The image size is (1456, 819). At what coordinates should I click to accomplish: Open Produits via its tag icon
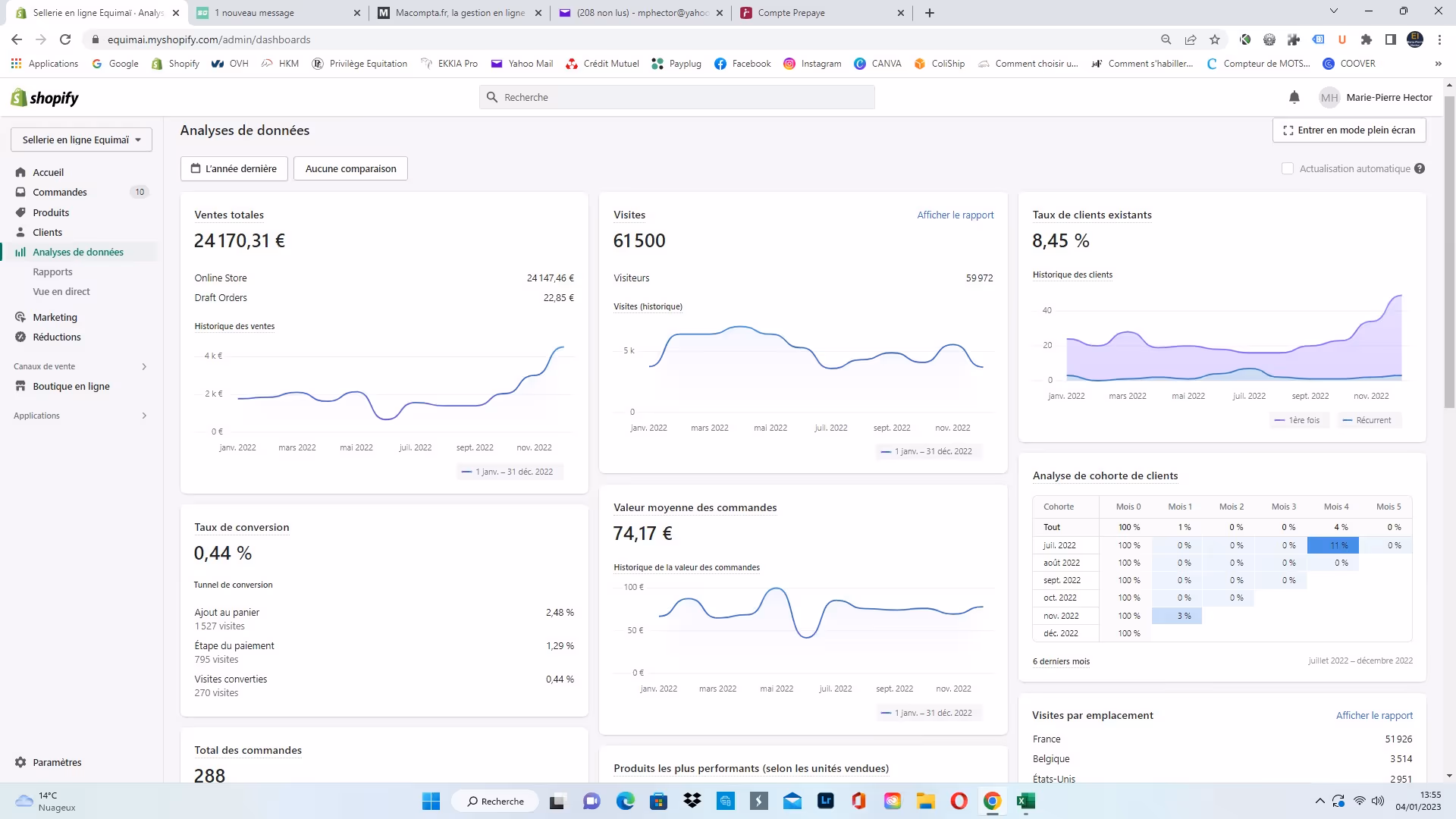coord(20,212)
